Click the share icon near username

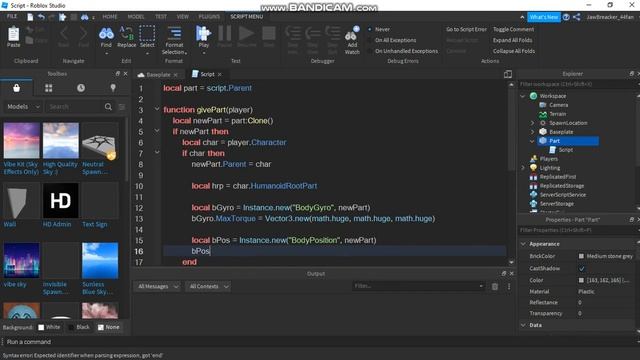(576, 17)
